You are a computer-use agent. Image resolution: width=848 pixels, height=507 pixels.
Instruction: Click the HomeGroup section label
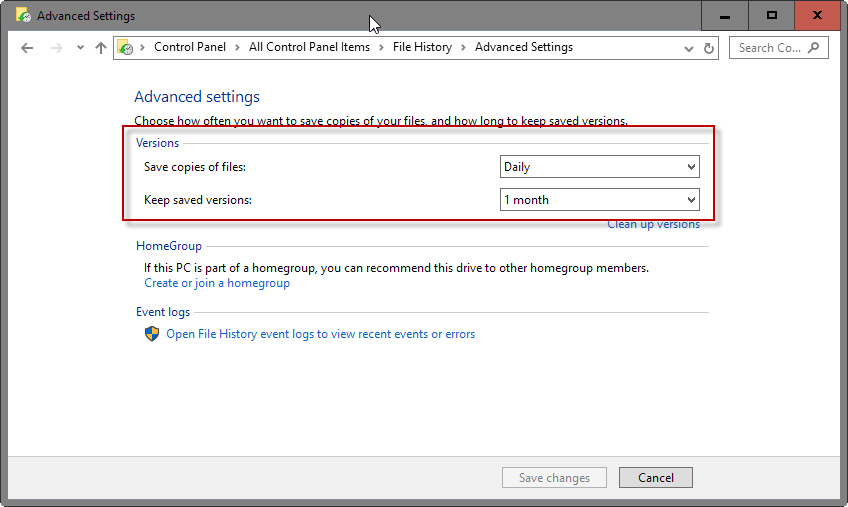[169, 246]
